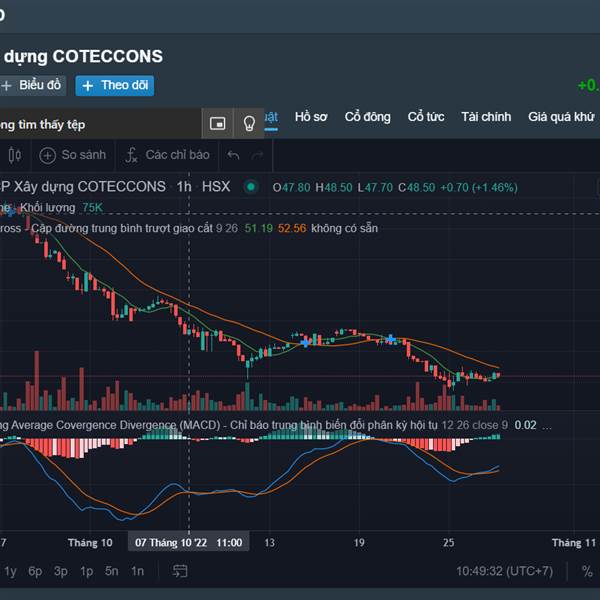The width and height of the screenshot is (600, 600).
Task: Click the 1h interval label
Action: pos(184,187)
